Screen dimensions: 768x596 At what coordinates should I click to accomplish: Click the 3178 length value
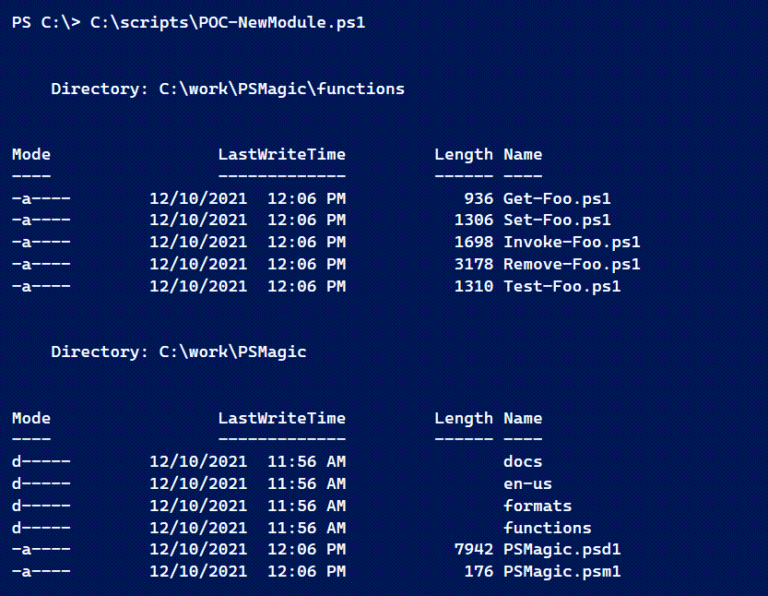474,264
